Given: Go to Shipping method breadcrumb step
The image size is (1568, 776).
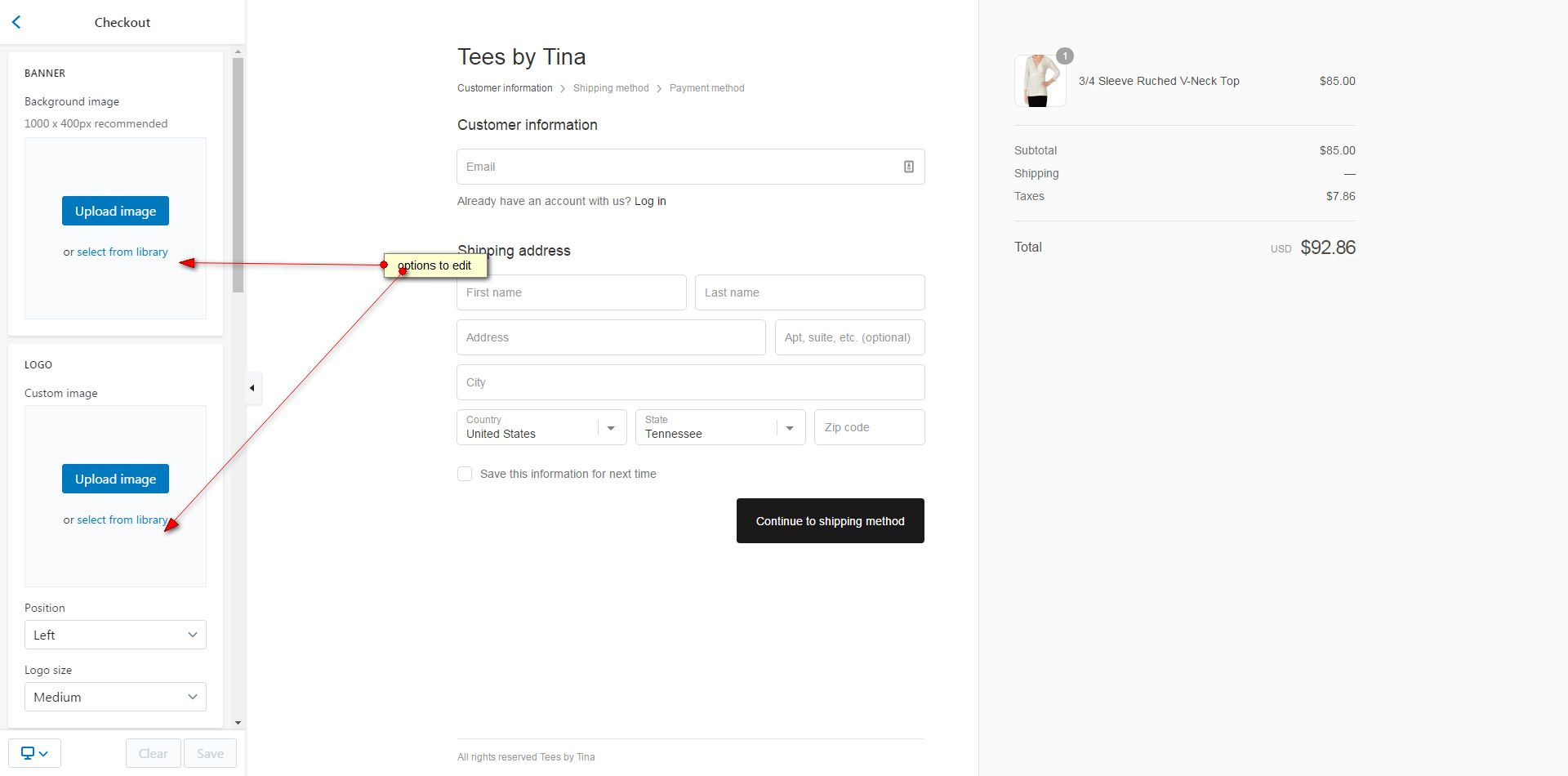Looking at the screenshot, I should point(611,88).
